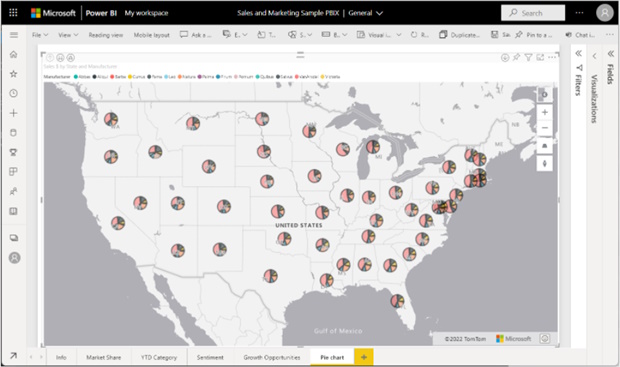The image size is (620, 367).
Task: Open My workspace avatar in sidebar
Action: pos(14,258)
